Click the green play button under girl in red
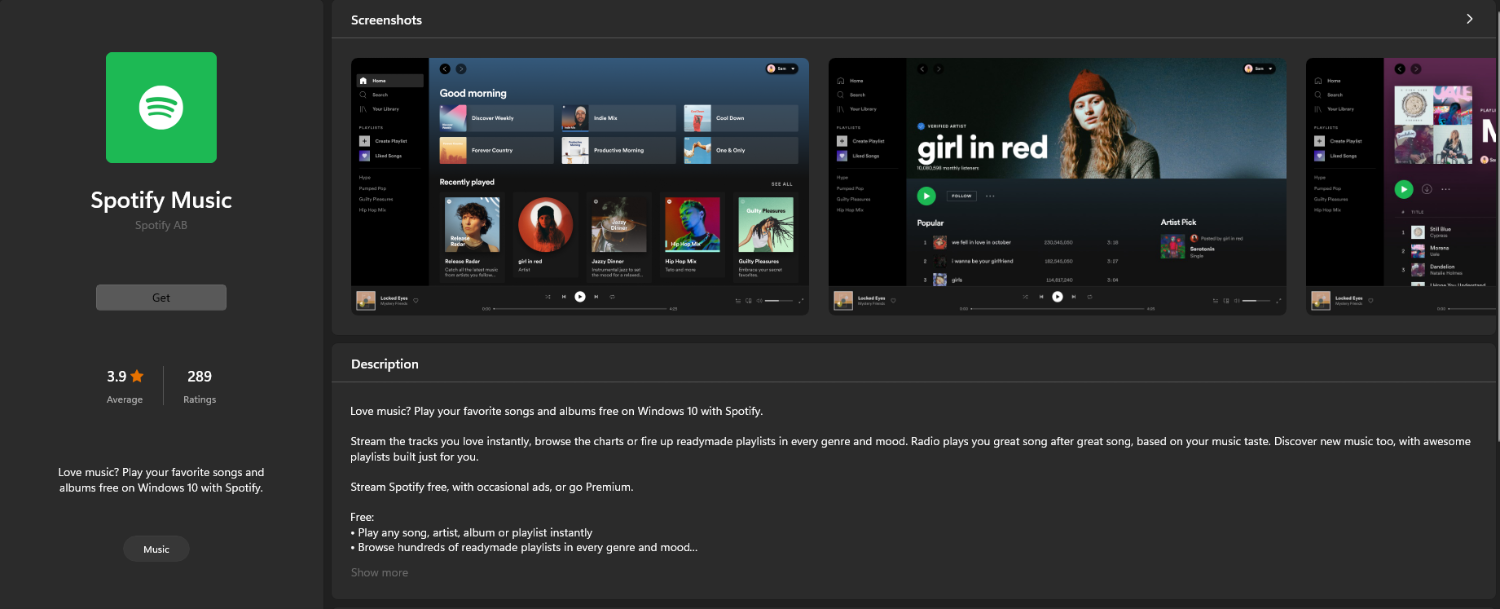This screenshot has height=609, width=1500. (x=926, y=196)
